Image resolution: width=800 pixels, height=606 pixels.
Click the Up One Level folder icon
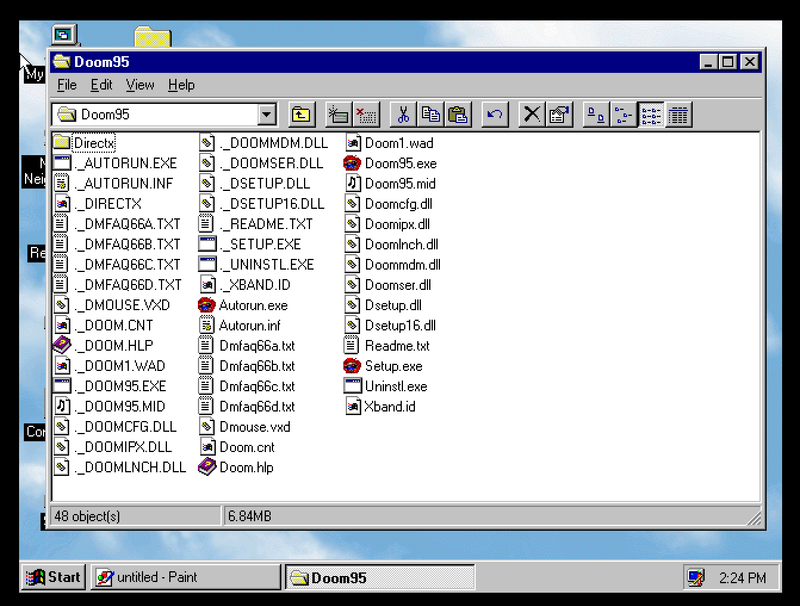coord(302,115)
